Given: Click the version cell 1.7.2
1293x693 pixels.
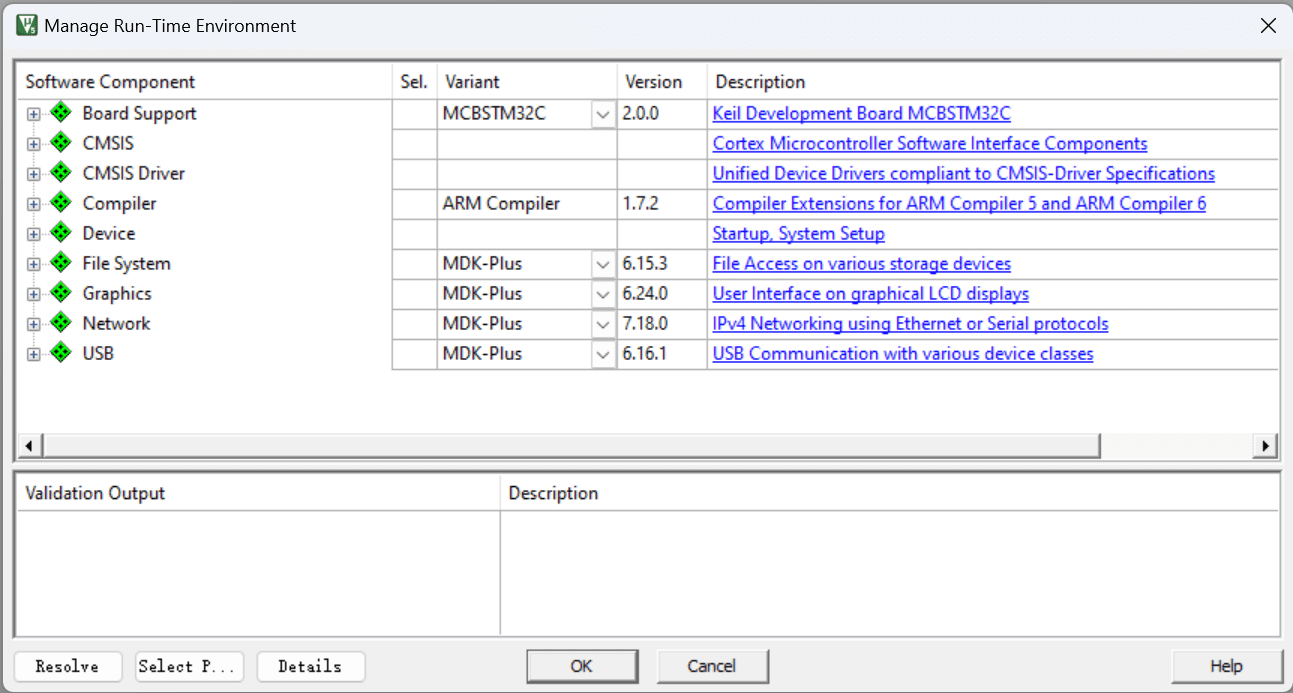Looking at the screenshot, I should coord(662,204).
